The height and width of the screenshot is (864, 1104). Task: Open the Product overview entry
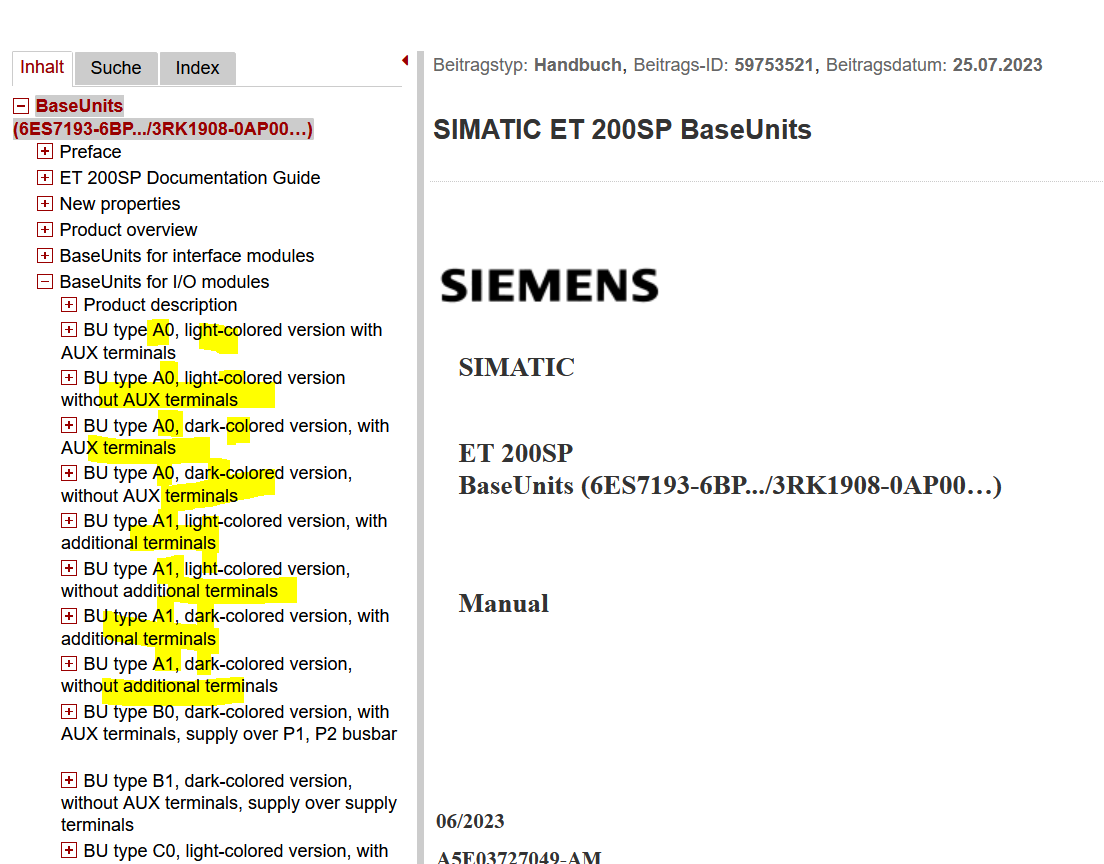coord(128,230)
